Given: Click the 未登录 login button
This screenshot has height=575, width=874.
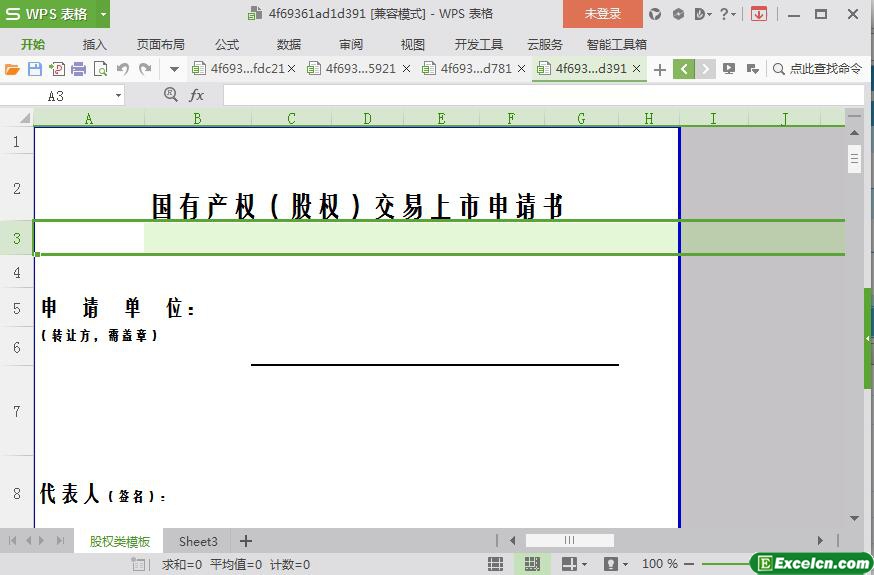Looking at the screenshot, I should (x=602, y=14).
